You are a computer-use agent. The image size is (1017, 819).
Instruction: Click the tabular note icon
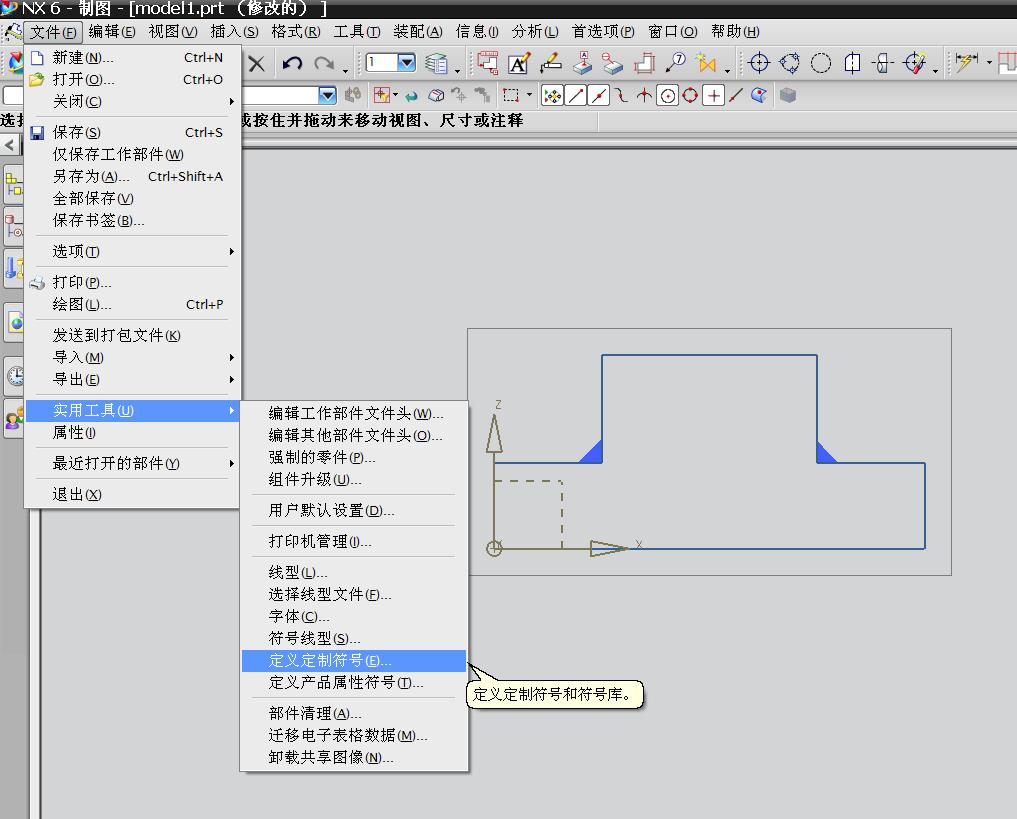487,63
